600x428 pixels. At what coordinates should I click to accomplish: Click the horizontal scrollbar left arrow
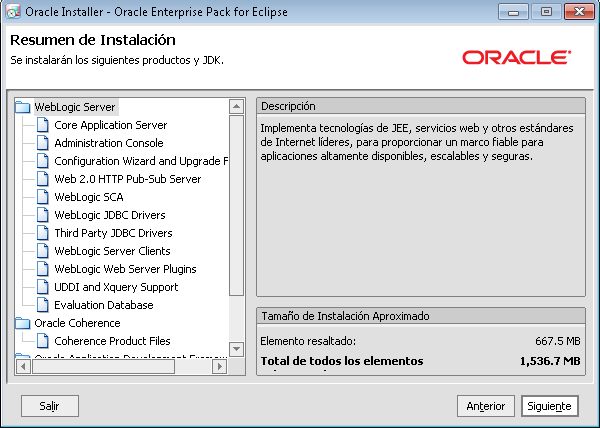coord(24,366)
